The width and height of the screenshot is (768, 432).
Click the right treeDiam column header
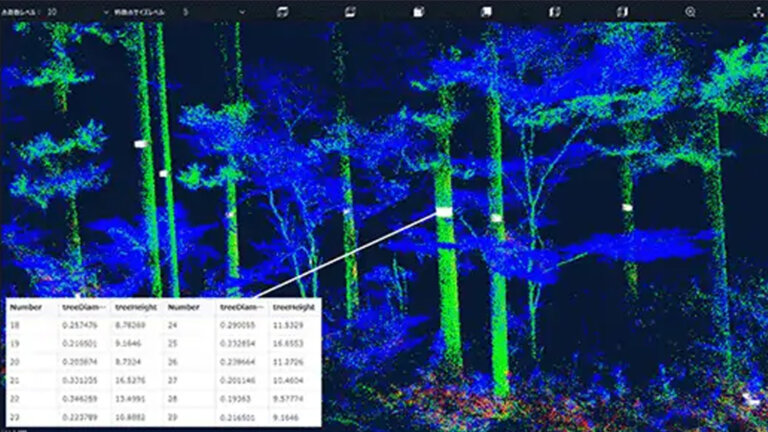[x=239, y=308]
